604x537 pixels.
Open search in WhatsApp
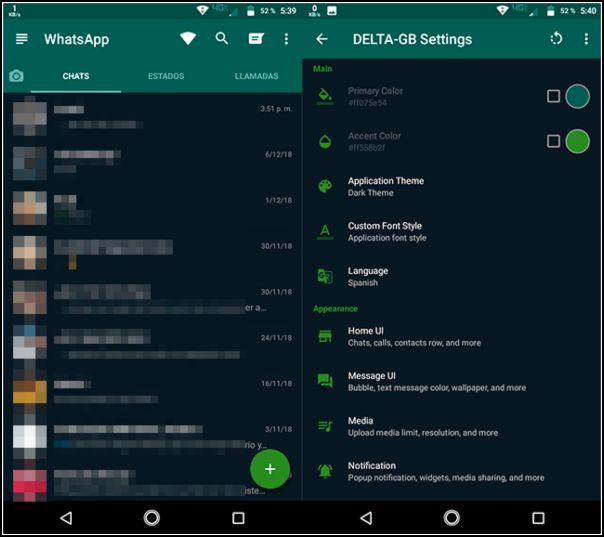point(221,38)
